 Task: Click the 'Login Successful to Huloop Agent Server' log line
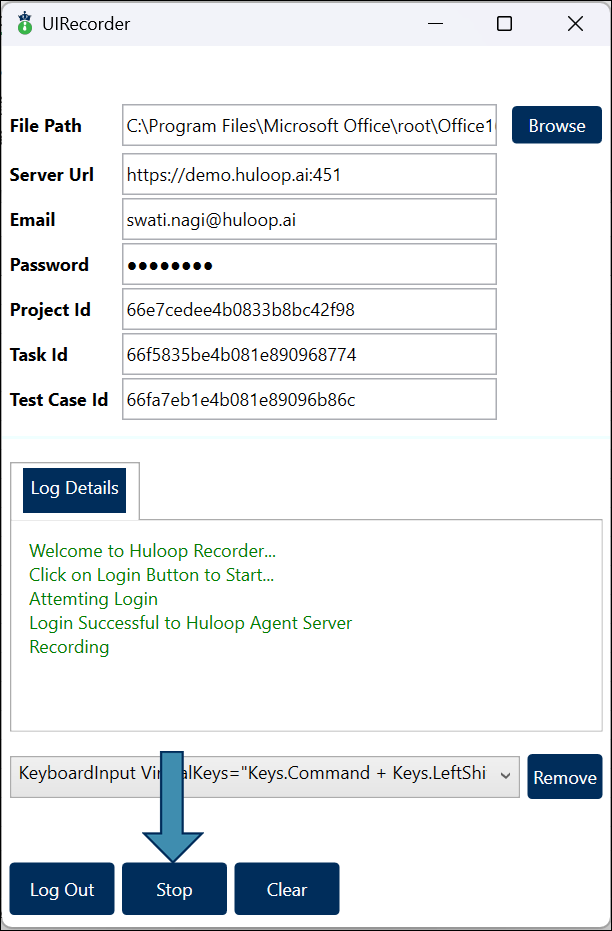pyautogui.click(x=190, y=623)
